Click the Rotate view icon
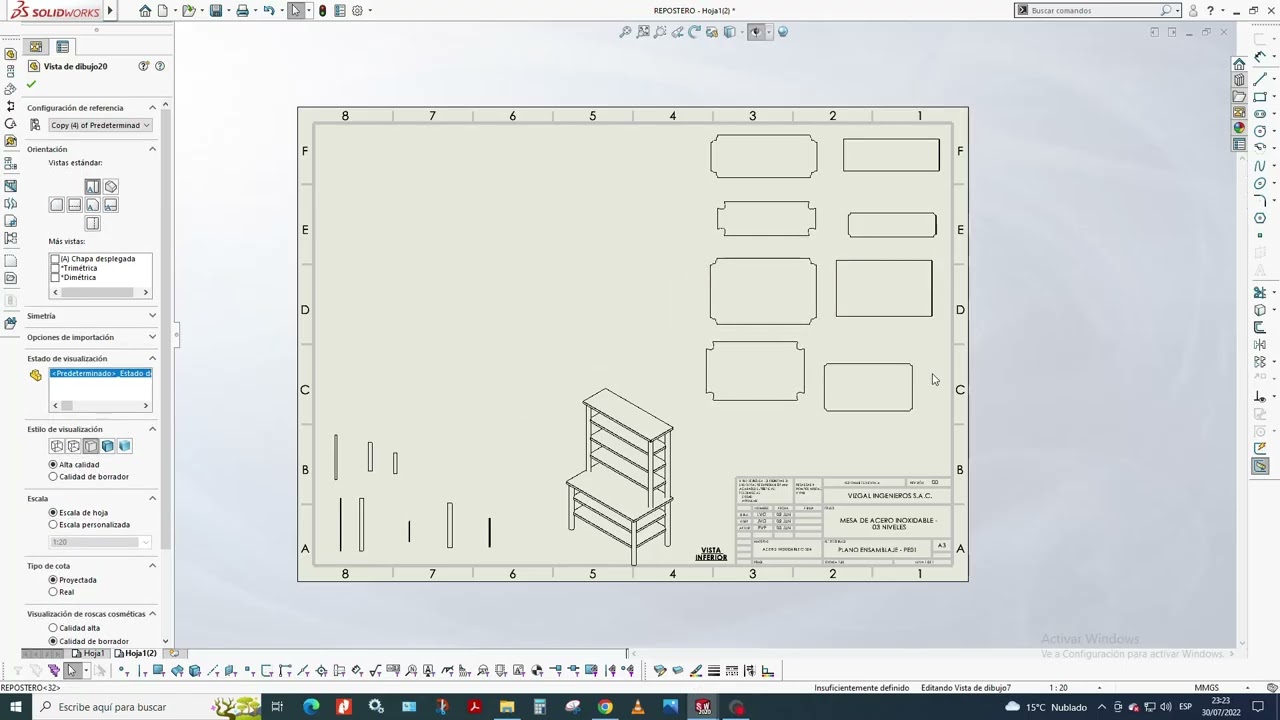The width and height of the screenshot is (1280, 720). click(695, 32)
